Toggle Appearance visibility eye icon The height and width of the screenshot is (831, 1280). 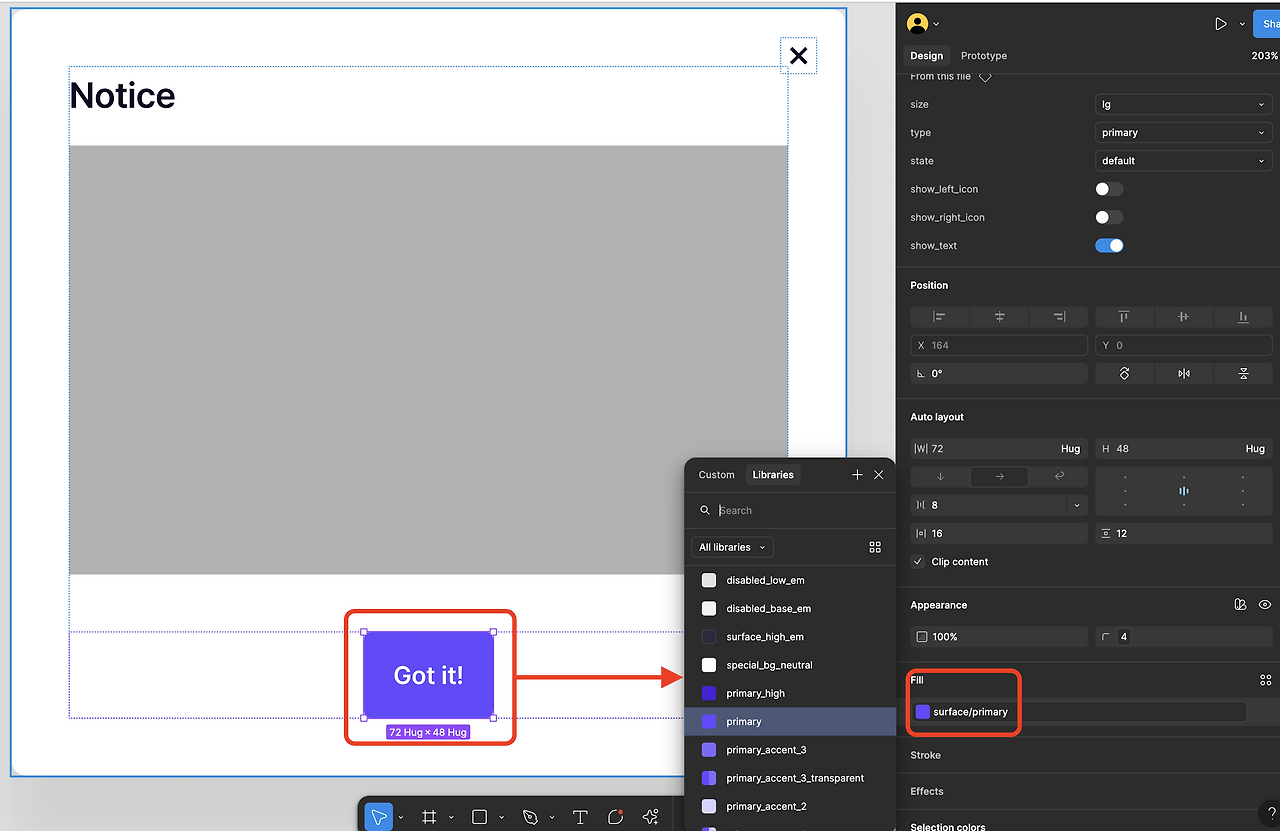(1265, 605)
